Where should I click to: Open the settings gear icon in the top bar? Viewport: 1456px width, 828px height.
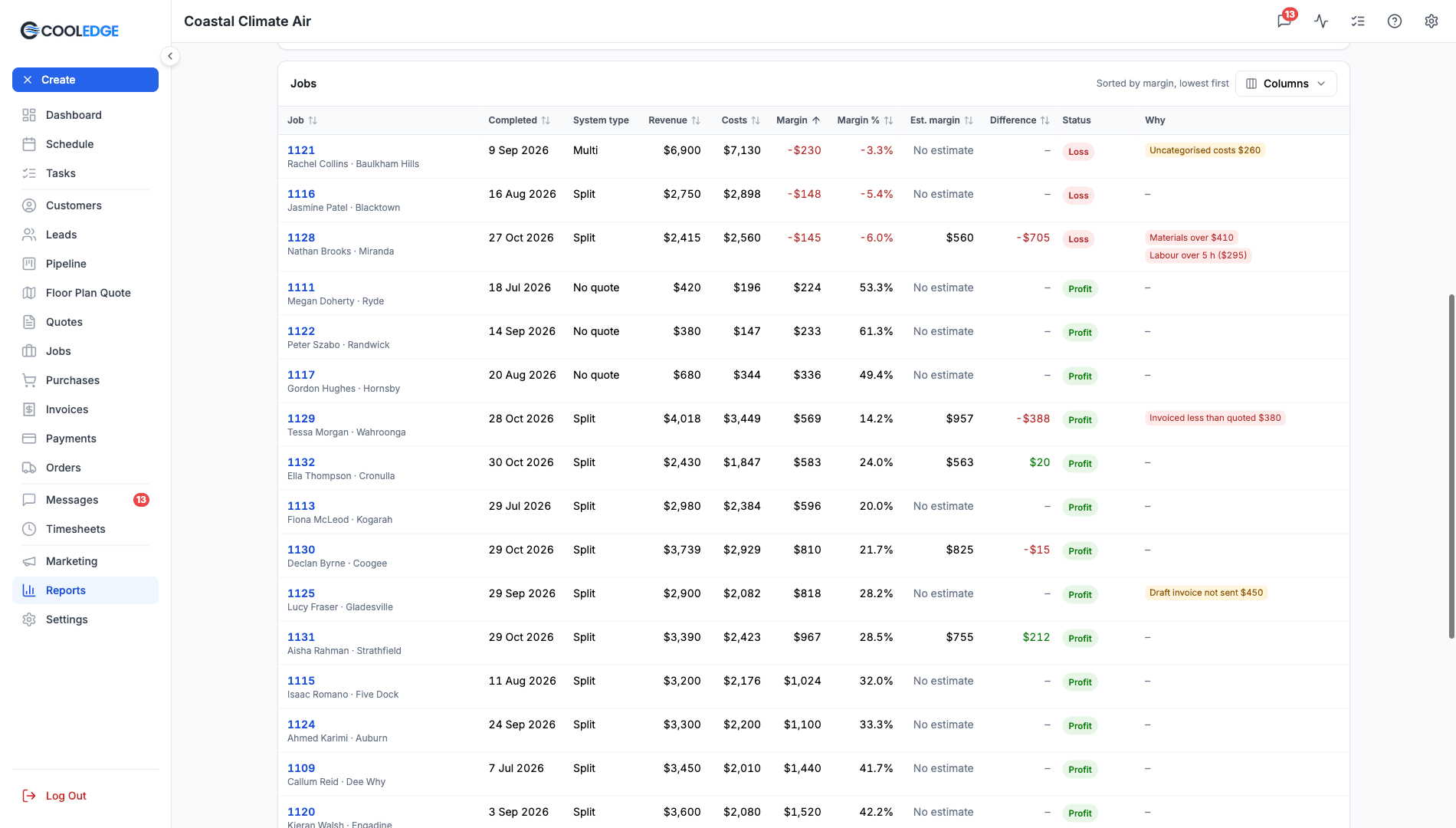[1431, 21]
